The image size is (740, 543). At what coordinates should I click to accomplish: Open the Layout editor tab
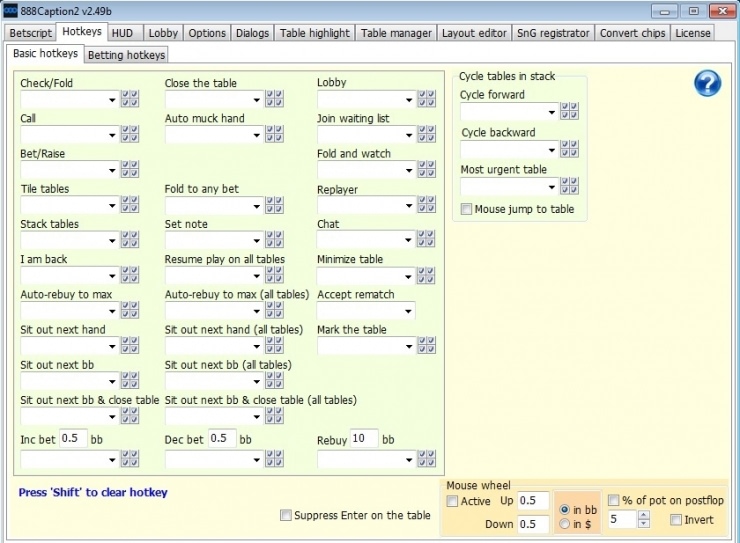474,33
